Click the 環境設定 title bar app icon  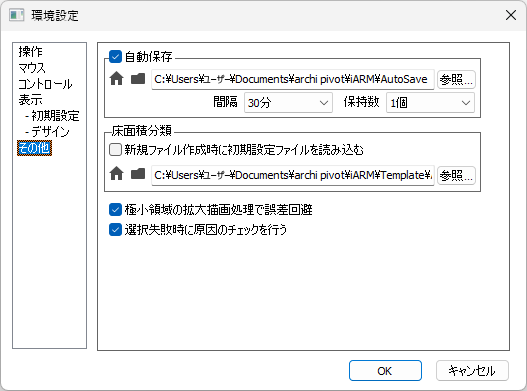pos(16,15)
